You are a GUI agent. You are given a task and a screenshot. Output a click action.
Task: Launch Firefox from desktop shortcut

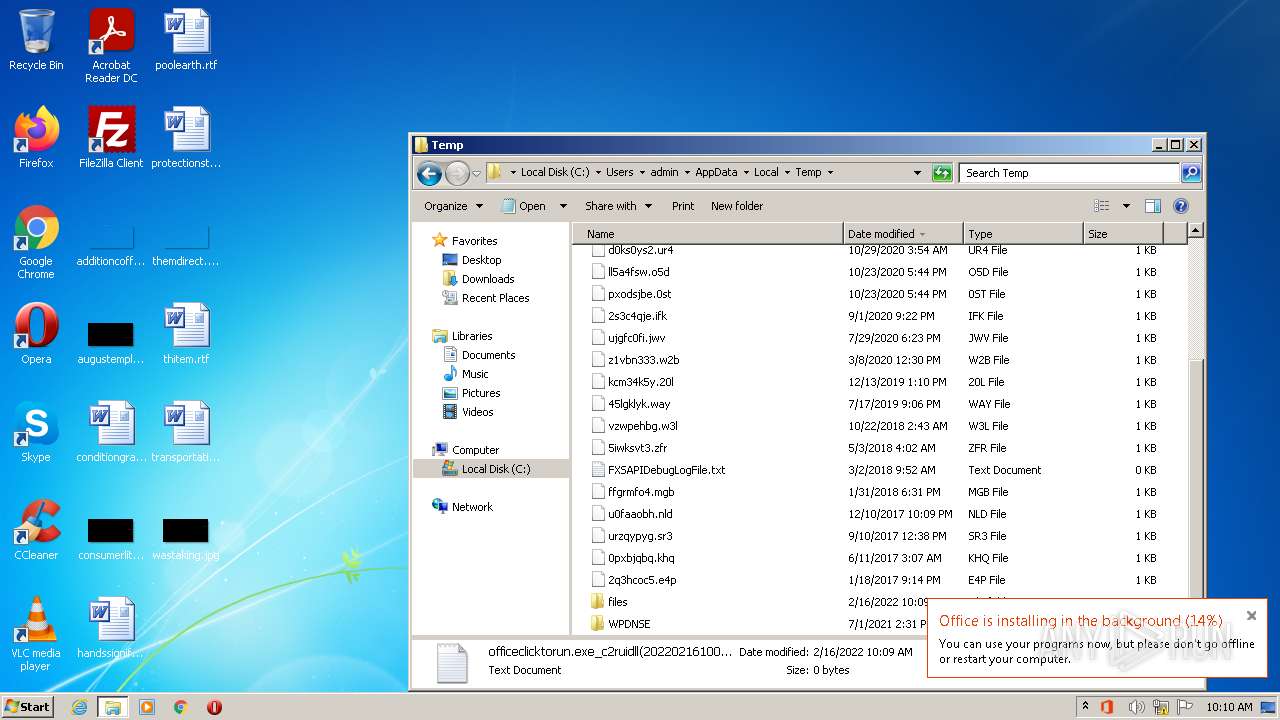(x=36, y=138)
